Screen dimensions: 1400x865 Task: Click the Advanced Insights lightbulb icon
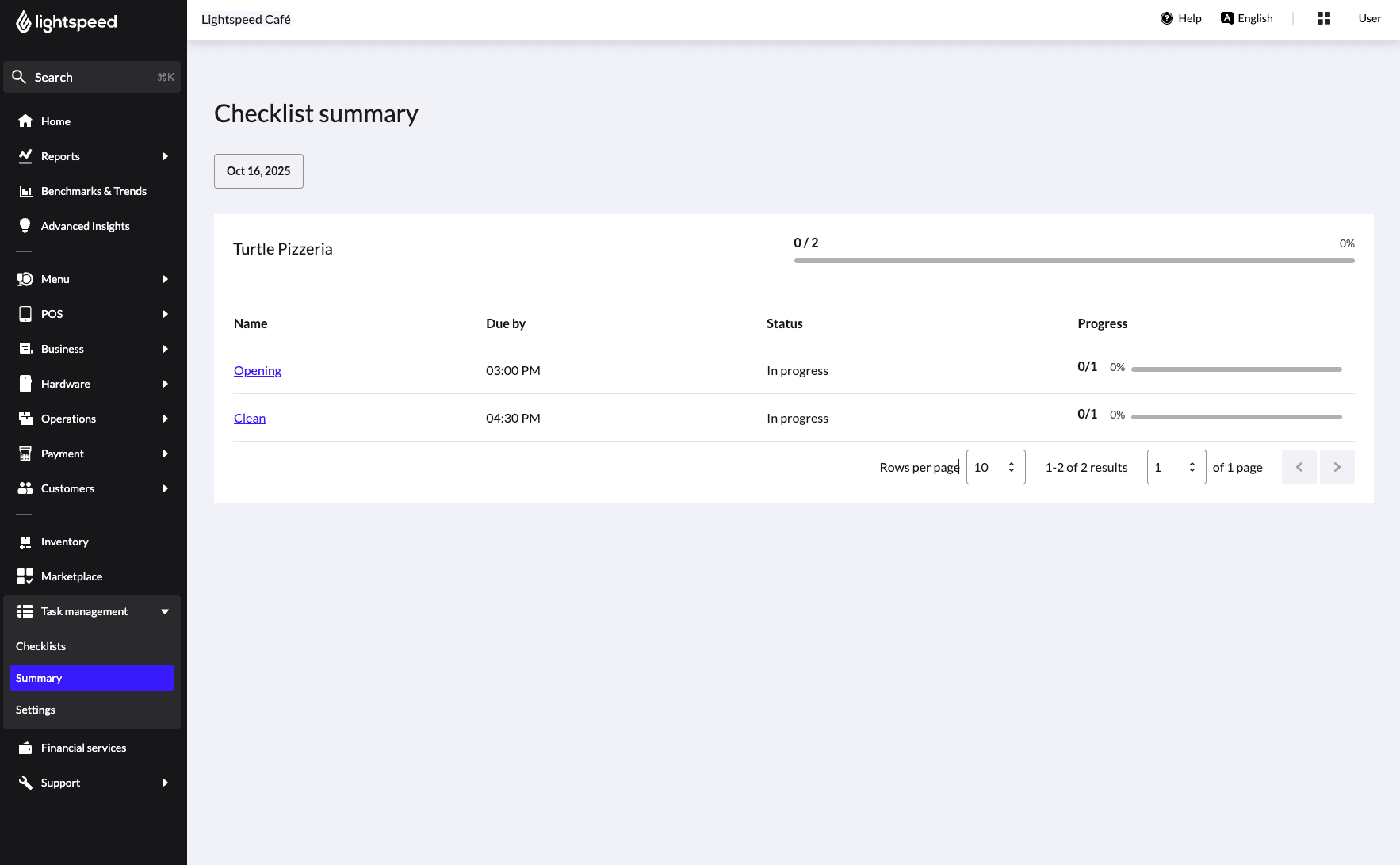tap(25, 226)
